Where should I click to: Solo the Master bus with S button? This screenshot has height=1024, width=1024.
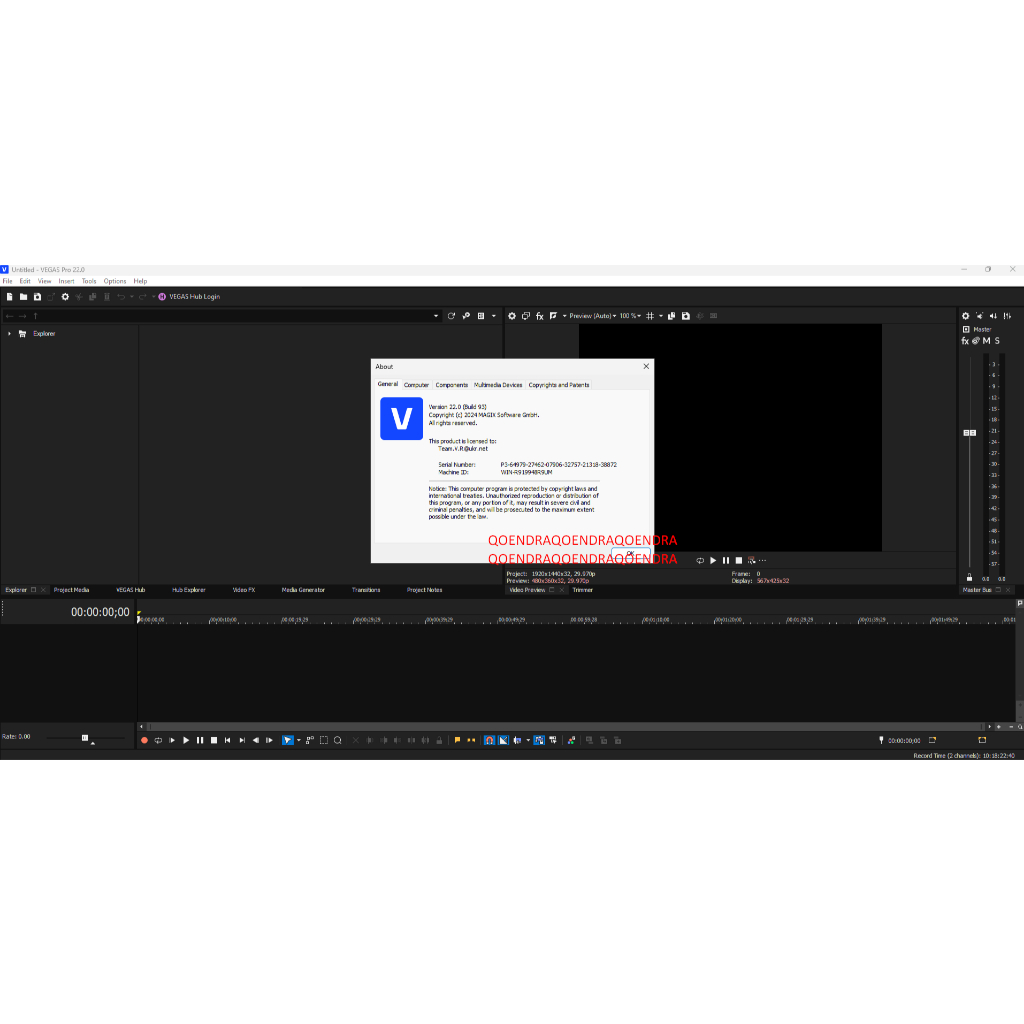click(x=997, y=341)
